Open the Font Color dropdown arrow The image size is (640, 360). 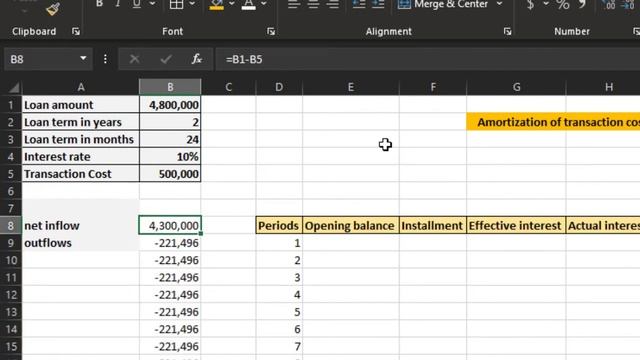coord(263,4)
